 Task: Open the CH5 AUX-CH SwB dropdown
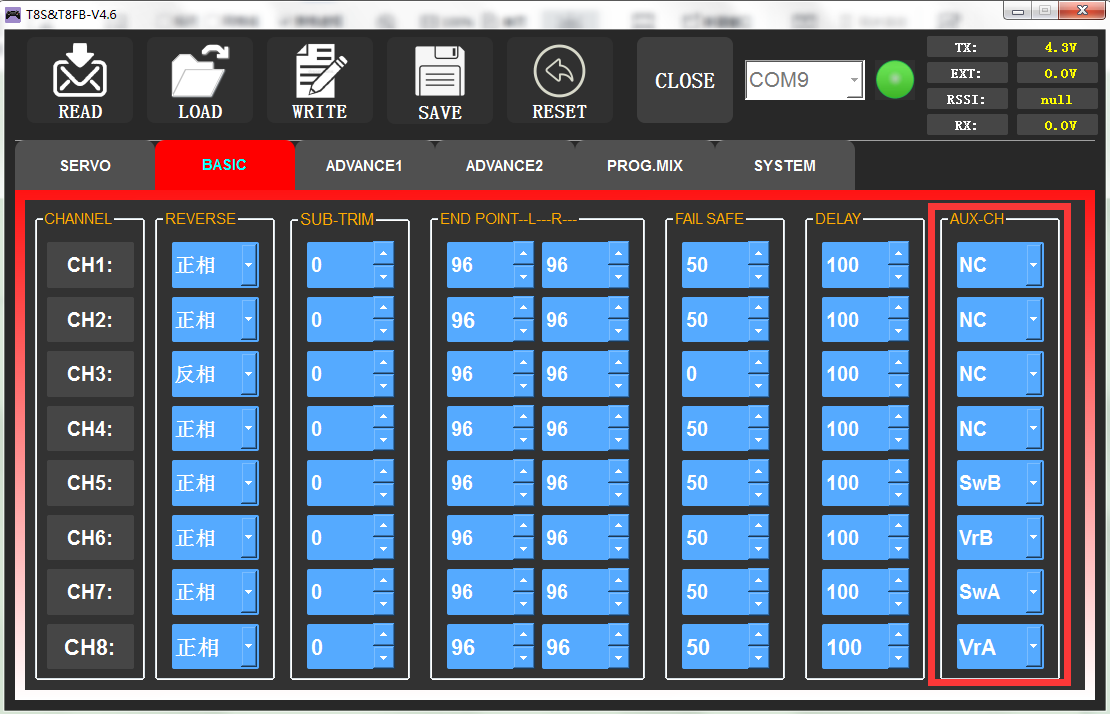pos(1033,483)
